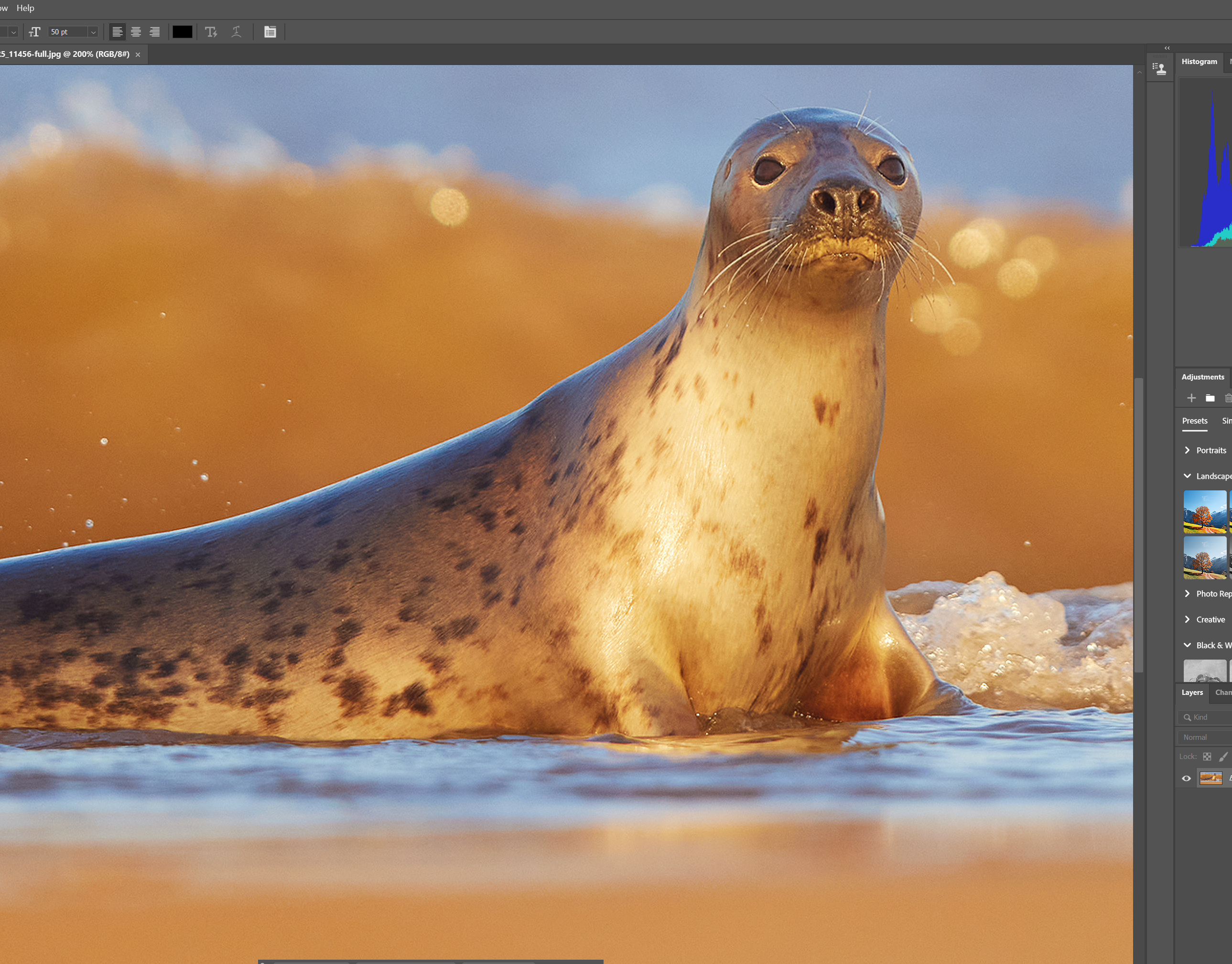Click the clone source panel icon
The height and width of the screenshot is (964, 1232).
pyautogui.click(x=1159, y=69)
